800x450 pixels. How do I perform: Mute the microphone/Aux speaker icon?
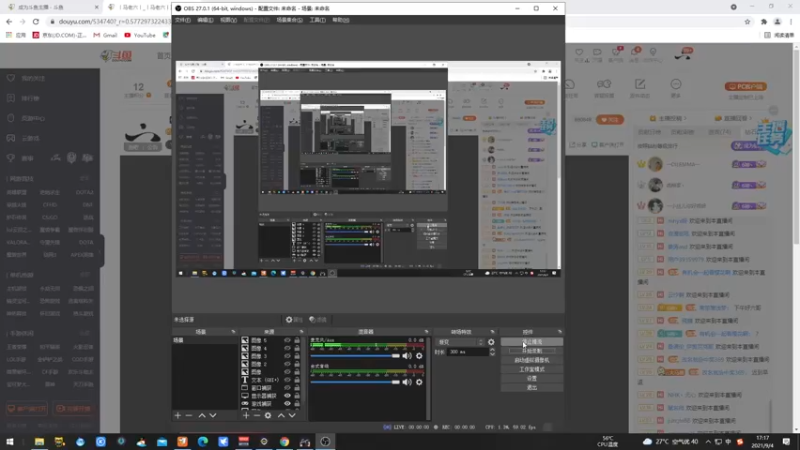(x=407, y=356)
